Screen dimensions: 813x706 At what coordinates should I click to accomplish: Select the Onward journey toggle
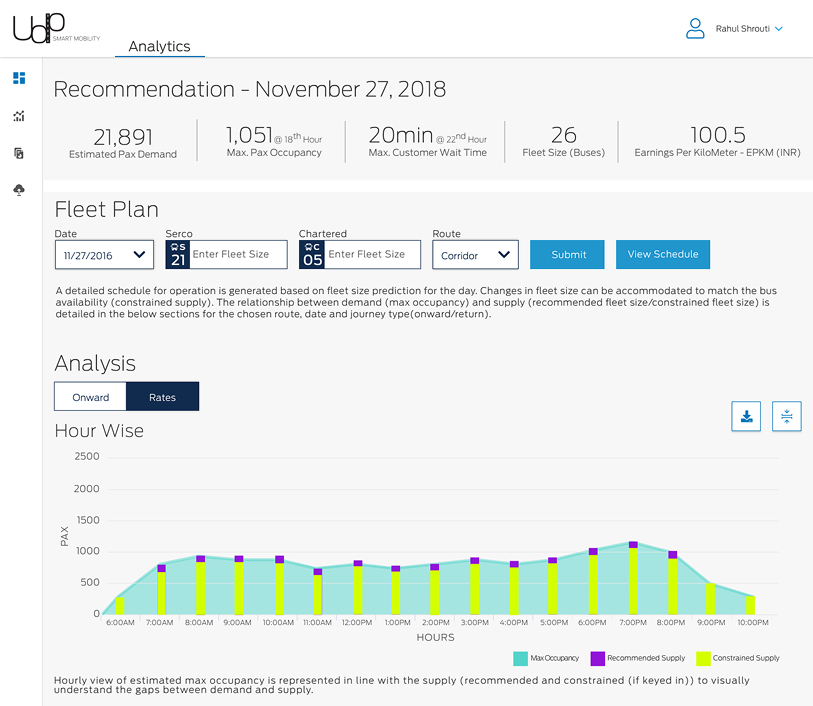91,397
